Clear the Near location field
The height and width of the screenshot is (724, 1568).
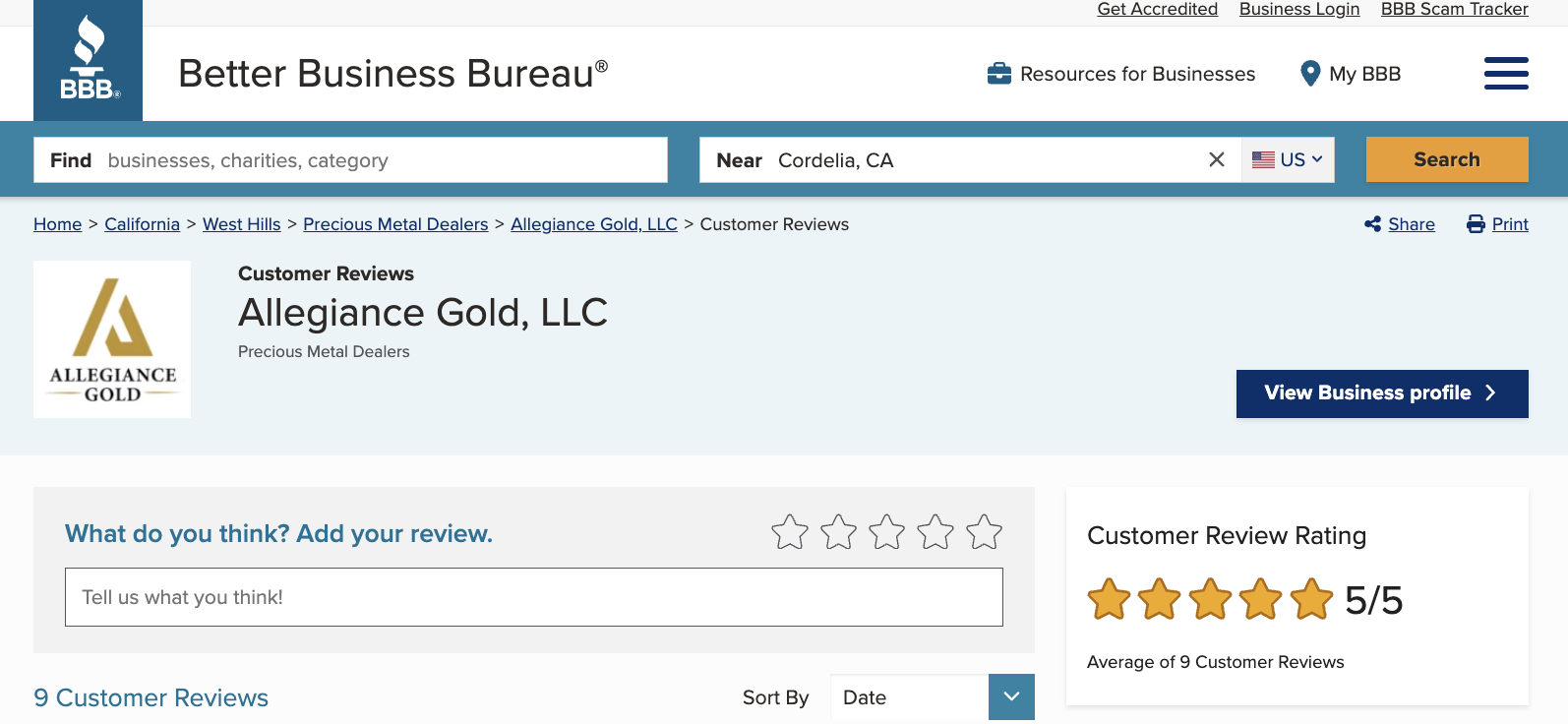(x=1217, y=159)
